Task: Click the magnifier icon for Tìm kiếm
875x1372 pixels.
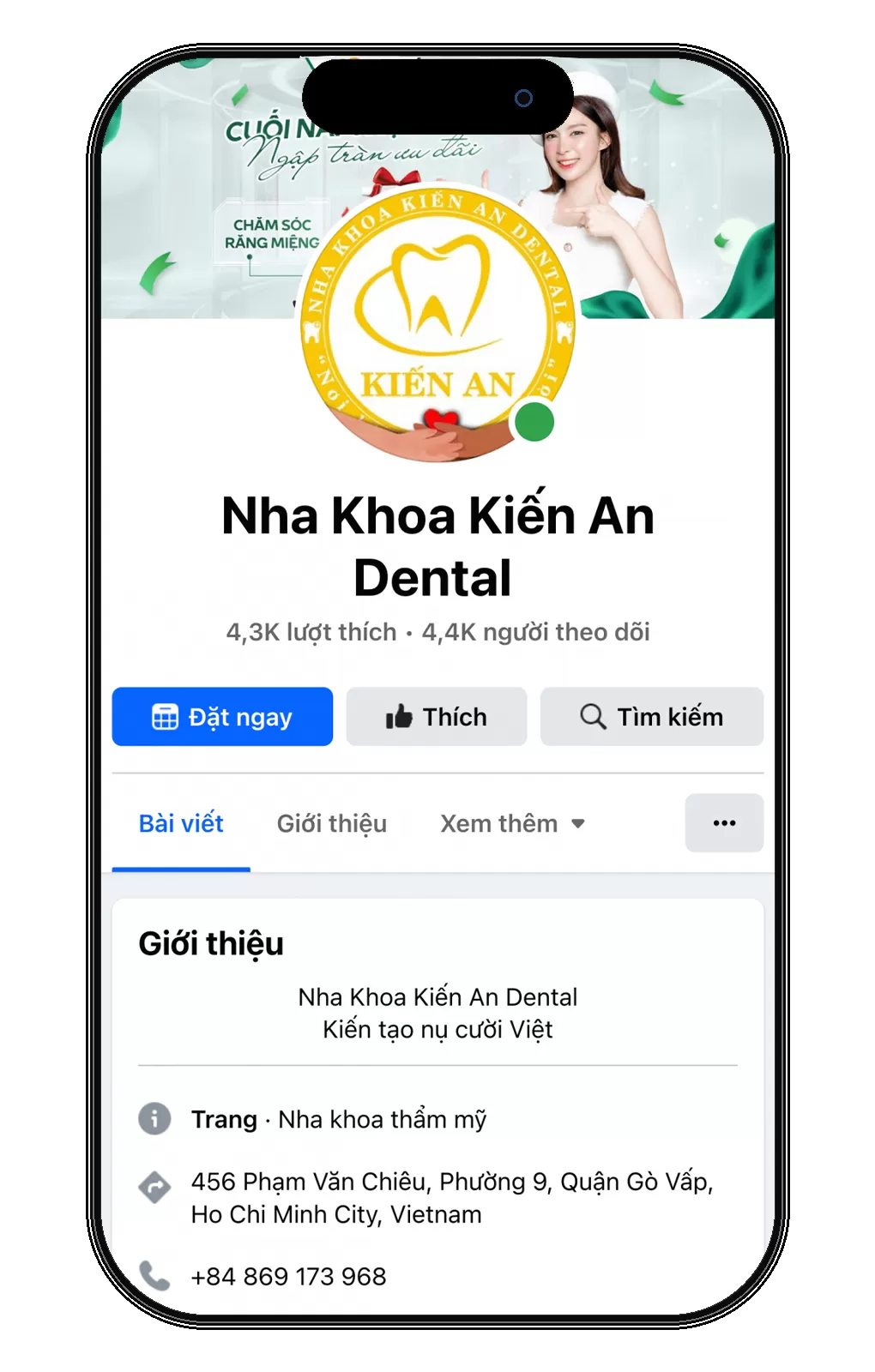Action: coord(593,716)
